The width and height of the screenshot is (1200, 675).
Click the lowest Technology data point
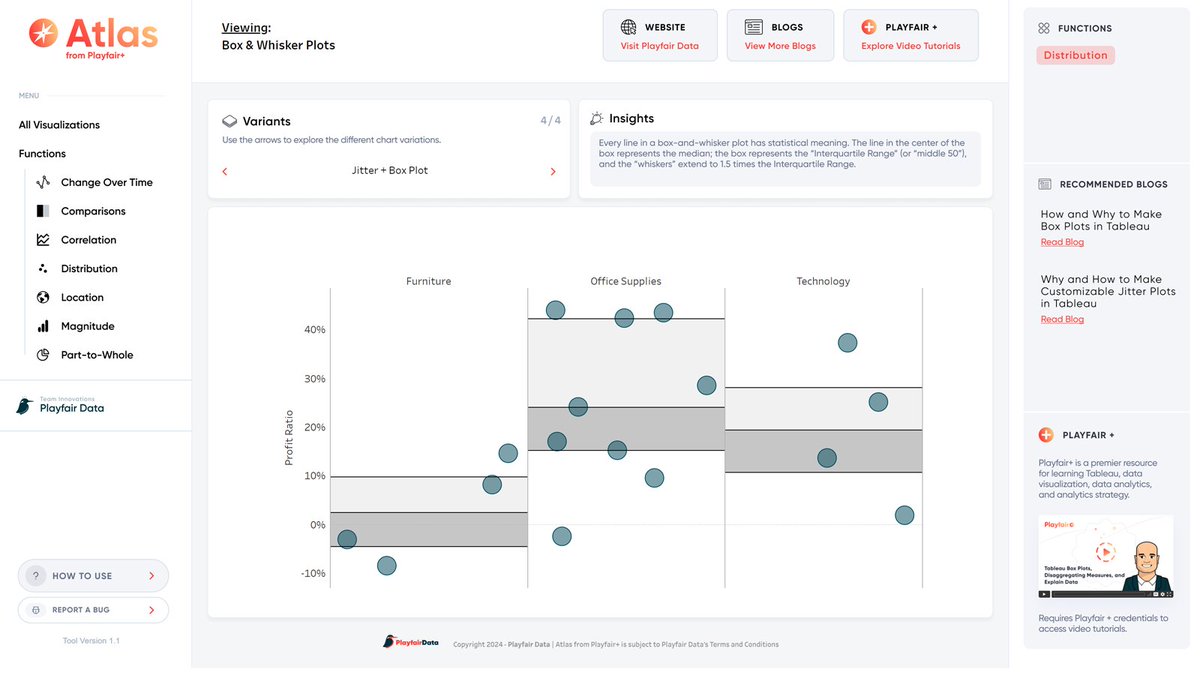pos(904,515)
